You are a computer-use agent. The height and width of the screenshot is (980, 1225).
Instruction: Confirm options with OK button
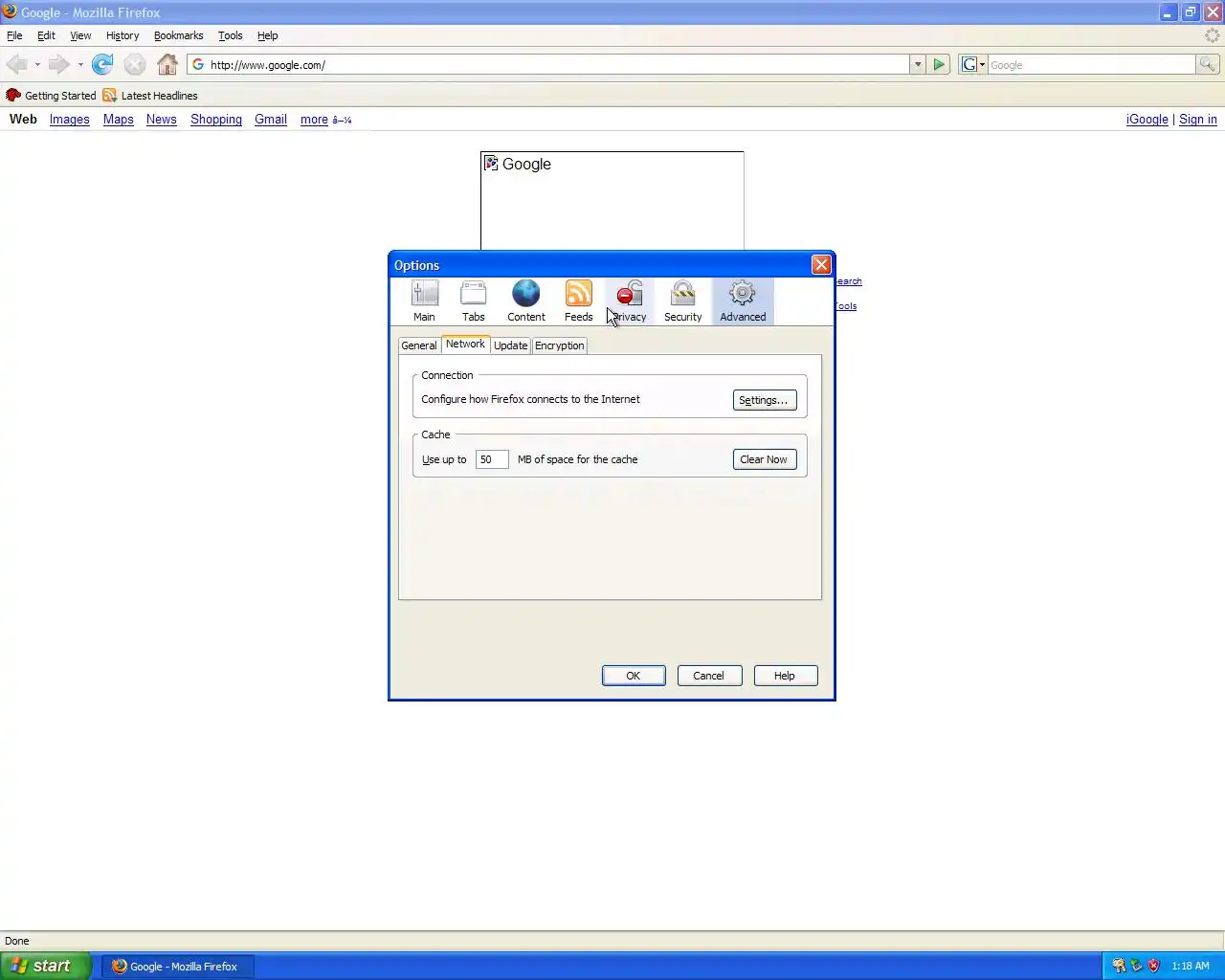point(634,676)
